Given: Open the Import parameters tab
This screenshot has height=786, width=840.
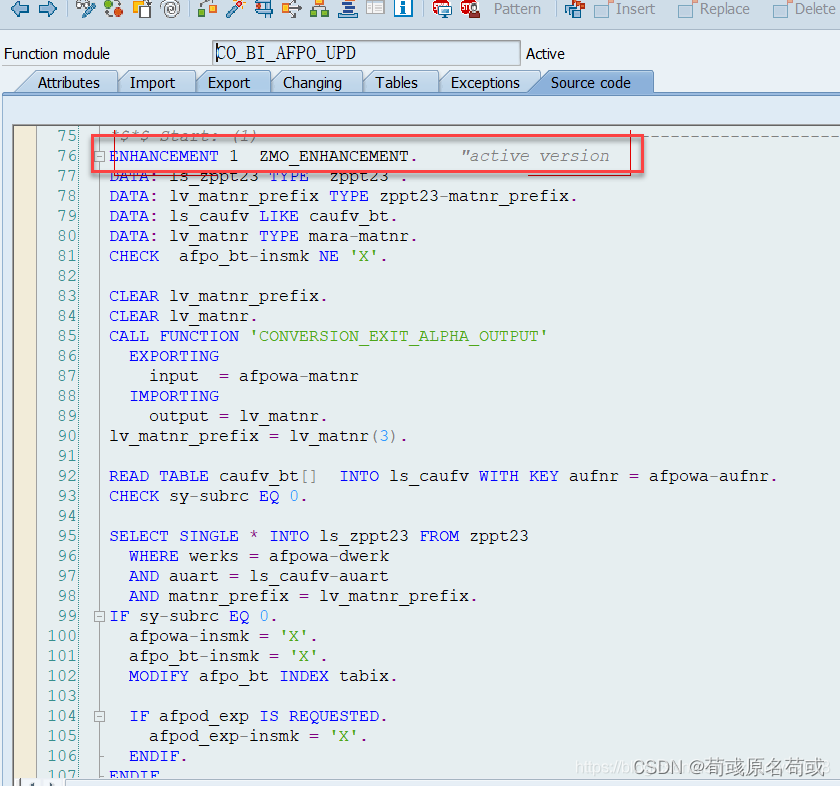Looking at the screenshot, I should [x=157, y=83].
